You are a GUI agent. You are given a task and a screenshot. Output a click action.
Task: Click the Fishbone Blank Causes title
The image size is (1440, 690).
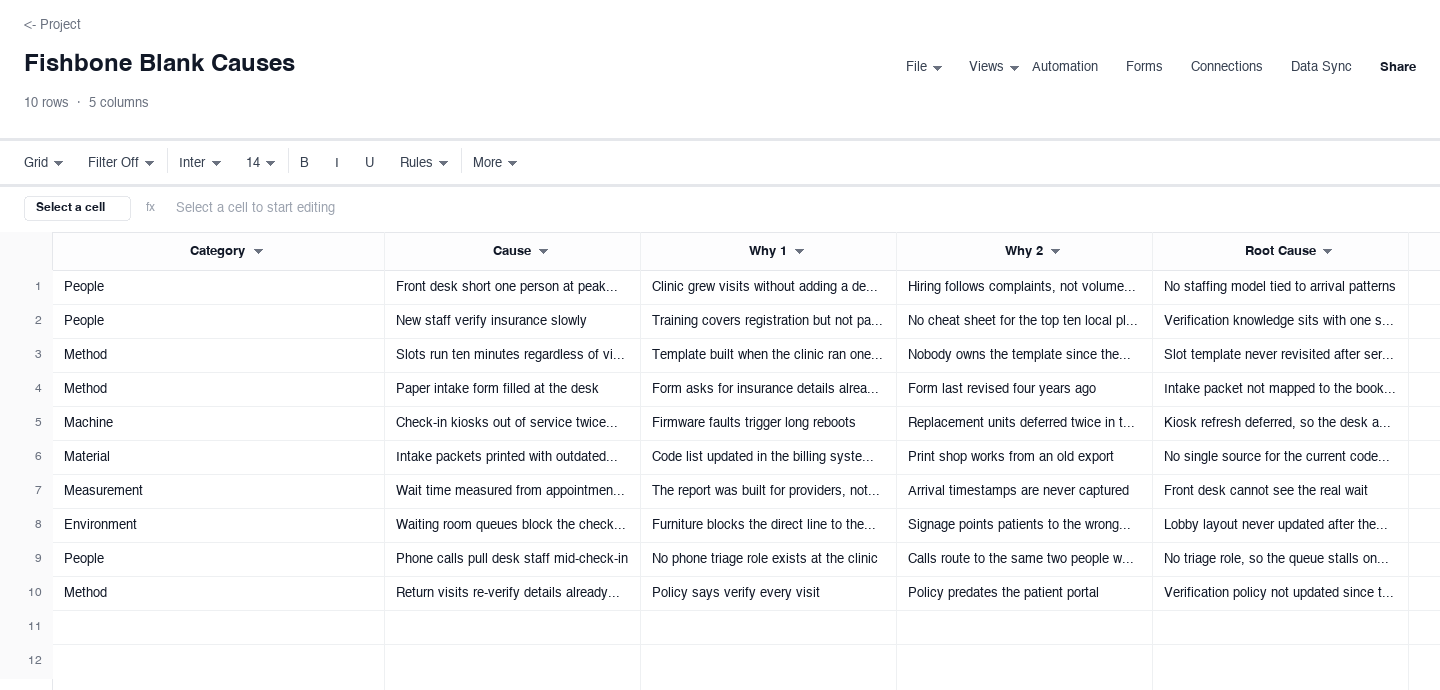(x=159, y=63)
